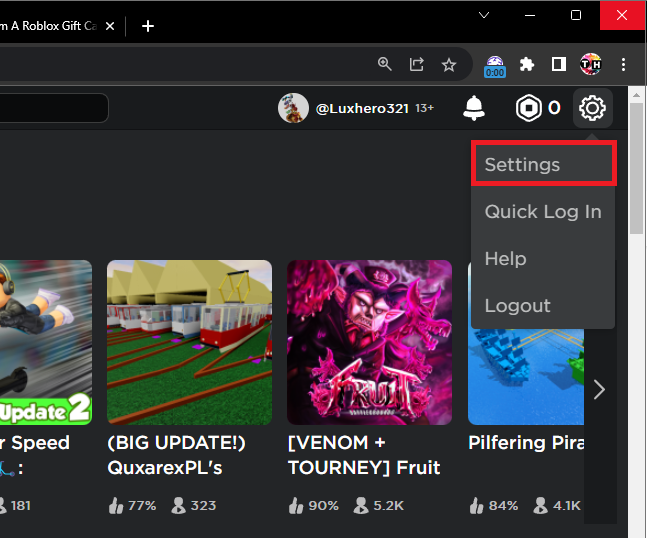
Task: Open the @Luxhero321 profile link
Action: 362,108
